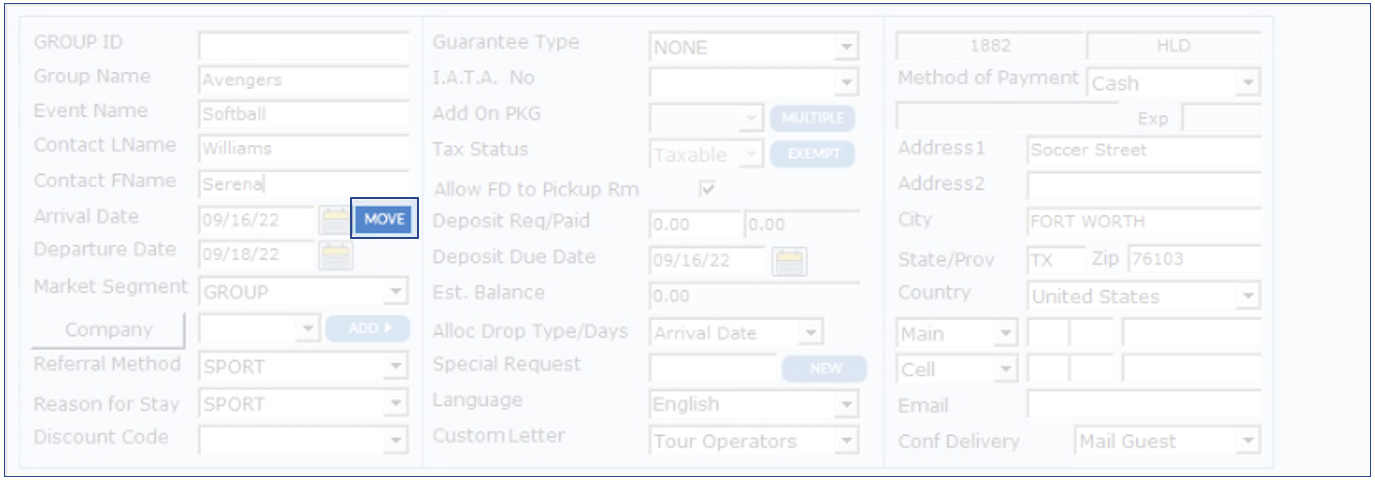Viewport: 1375px width, 480px height.
Task: Click the NEW Special Request button
Action: tap(825, 368)
